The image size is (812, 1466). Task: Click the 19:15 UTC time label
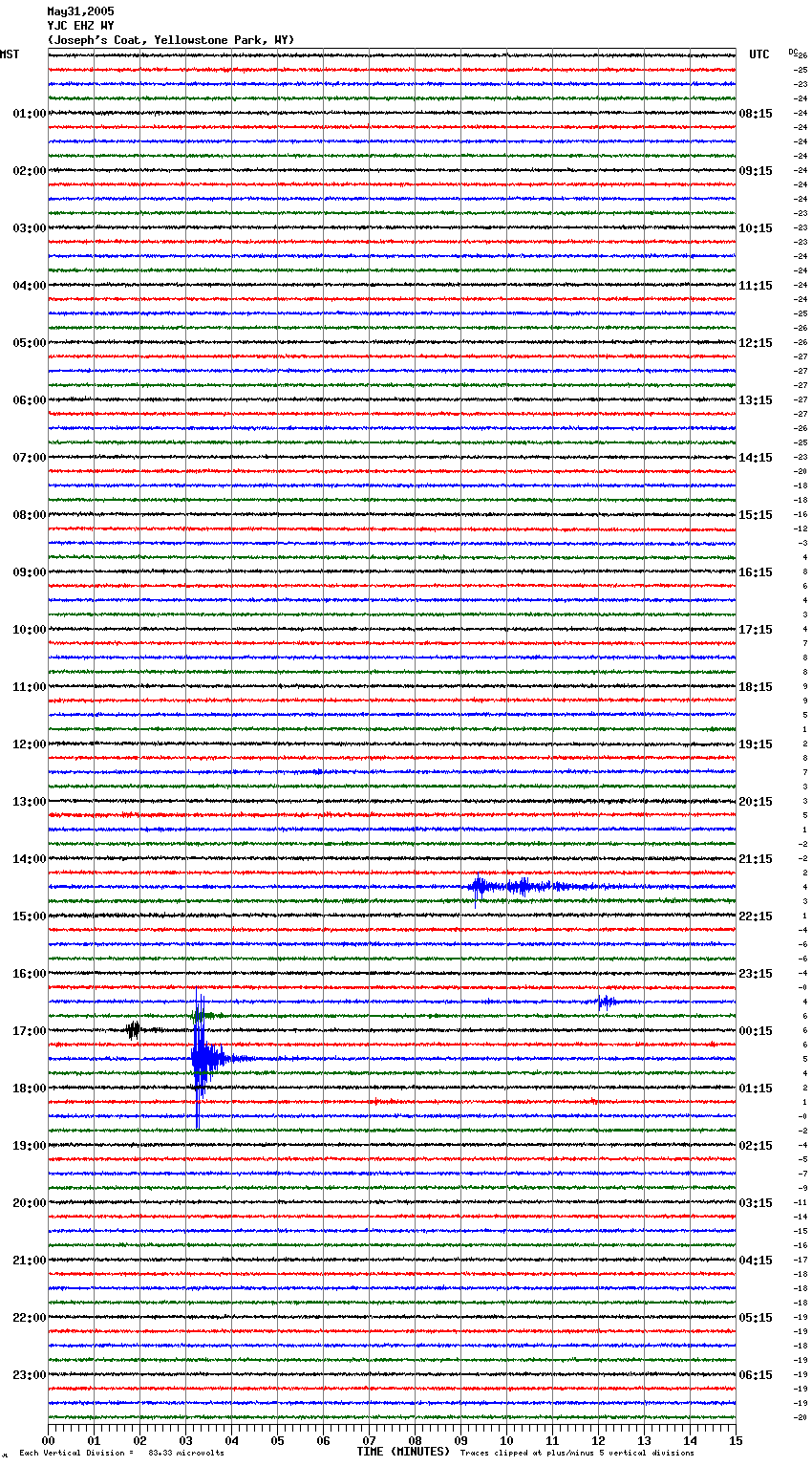[x=756, y=744]
